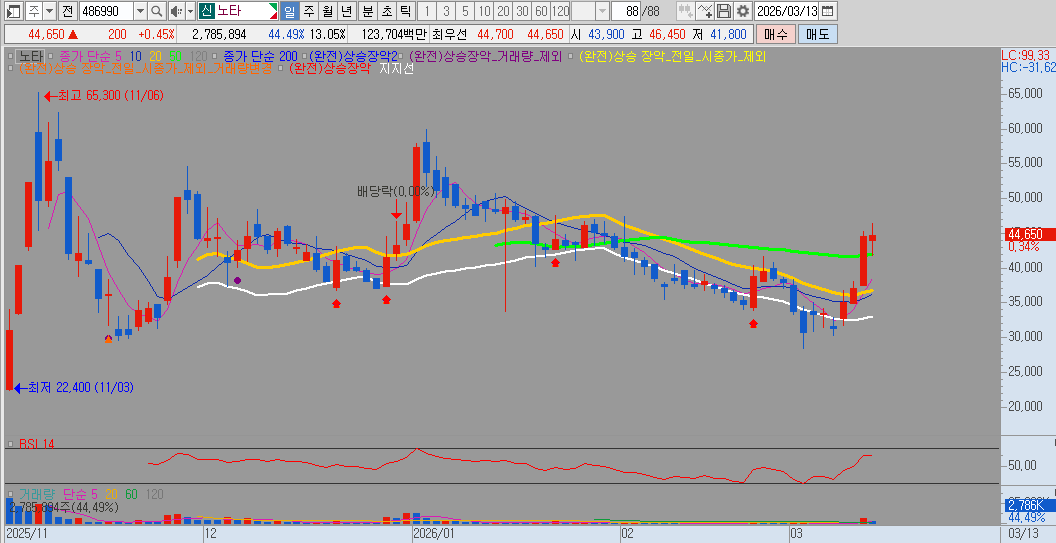Select the 30 interval button

tap(521, 11)
